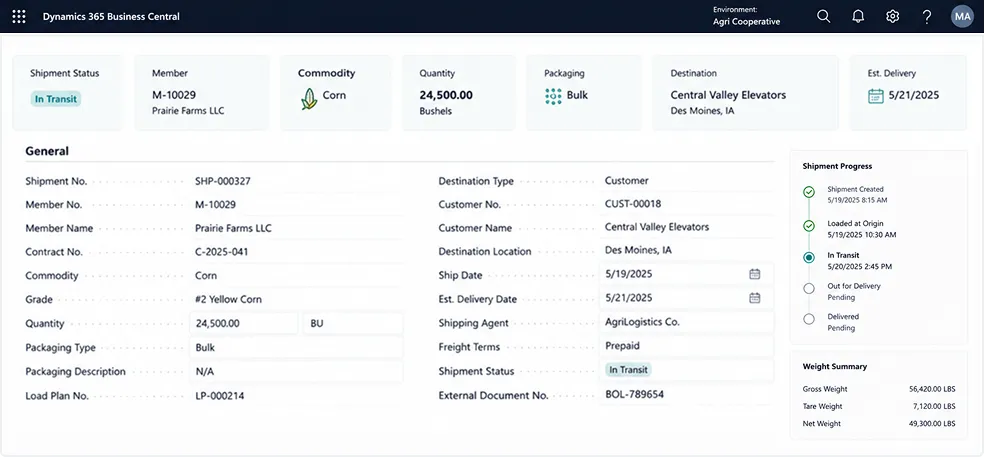Click the Est. Delivery calendar tile icon
The width and height of the screenshot is (985, 457).
[876, 96]
